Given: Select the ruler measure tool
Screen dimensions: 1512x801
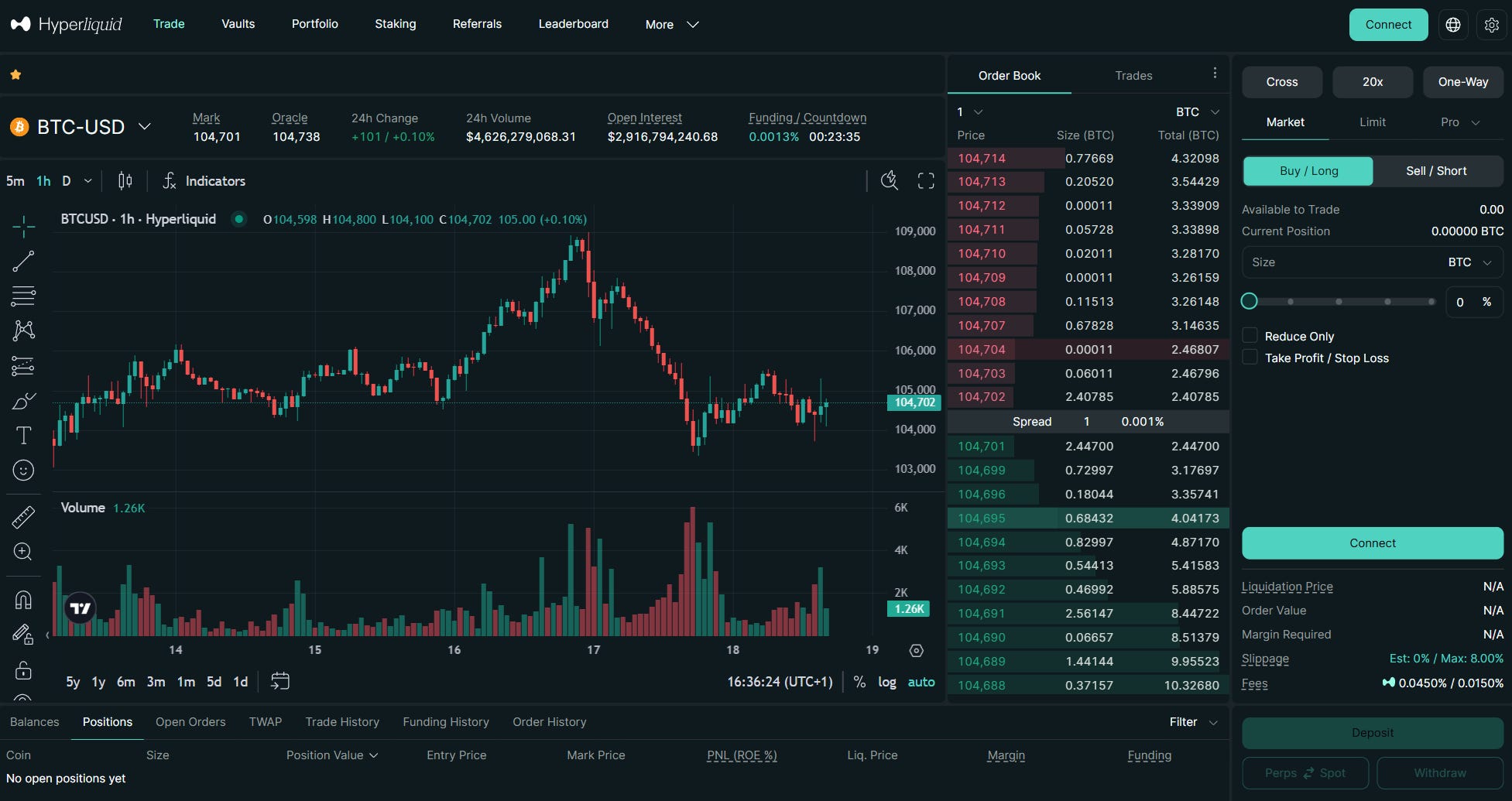Looking at the screenshot, I should (x=23, y=517).
